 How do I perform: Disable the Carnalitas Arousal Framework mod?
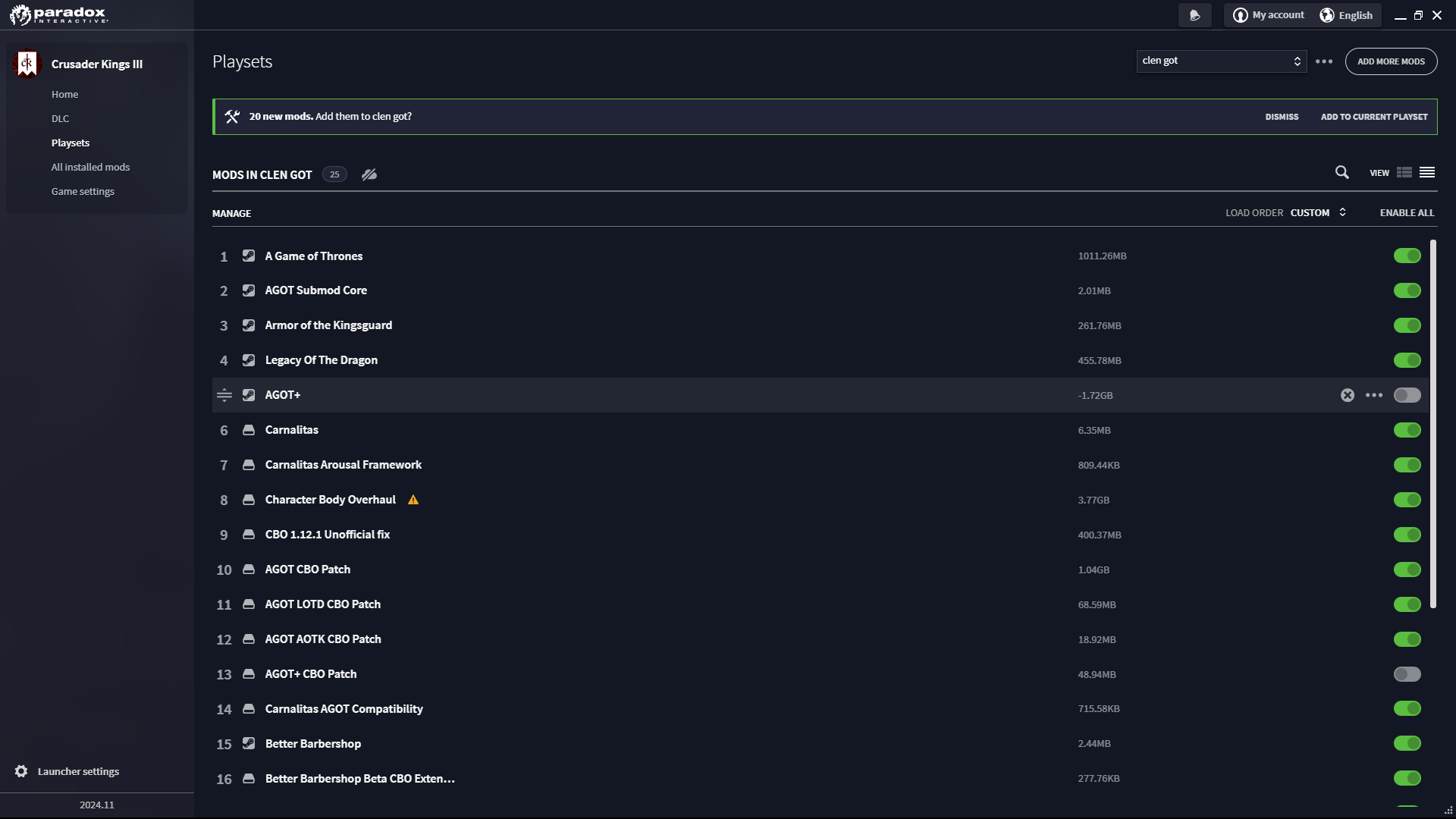(x=1407, y=465)
